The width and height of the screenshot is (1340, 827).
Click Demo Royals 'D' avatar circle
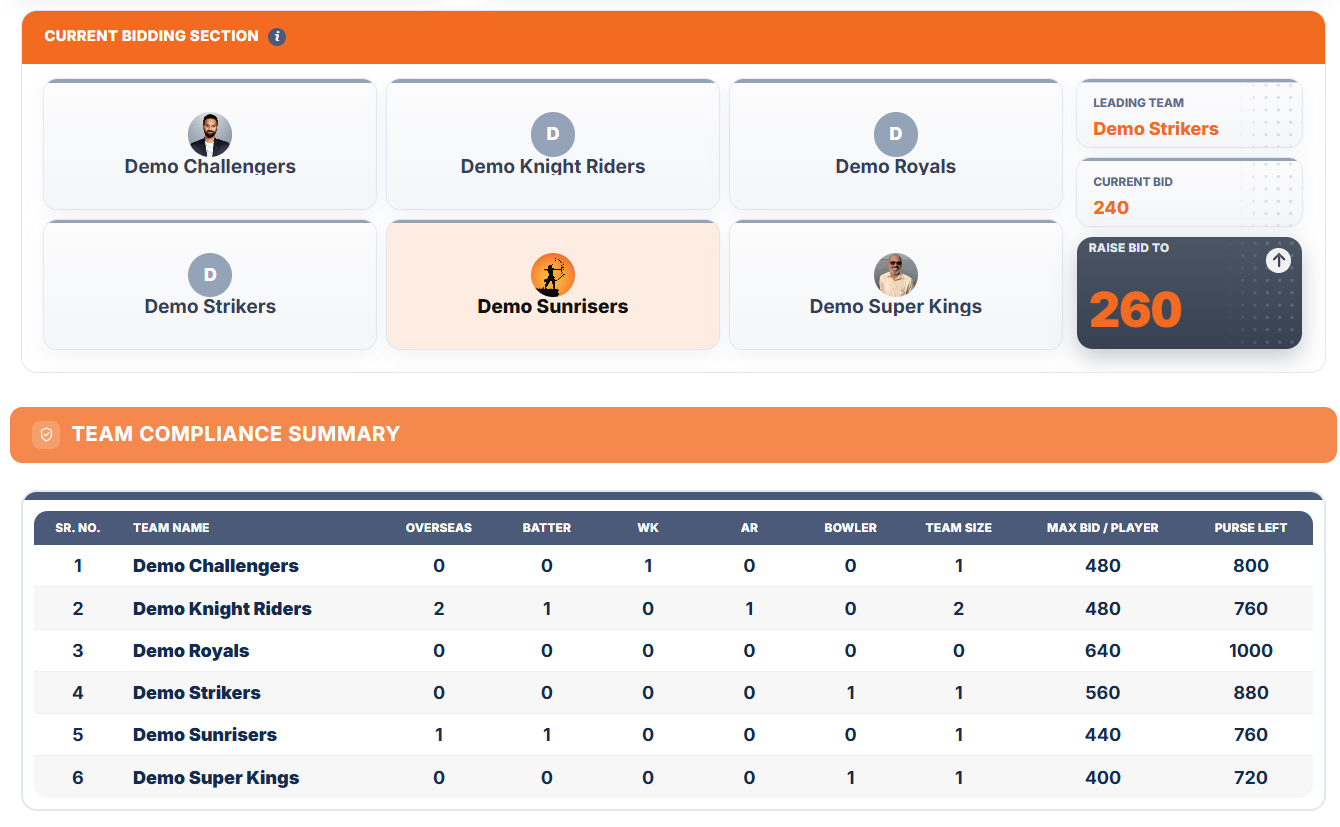(x=896, y=135)
